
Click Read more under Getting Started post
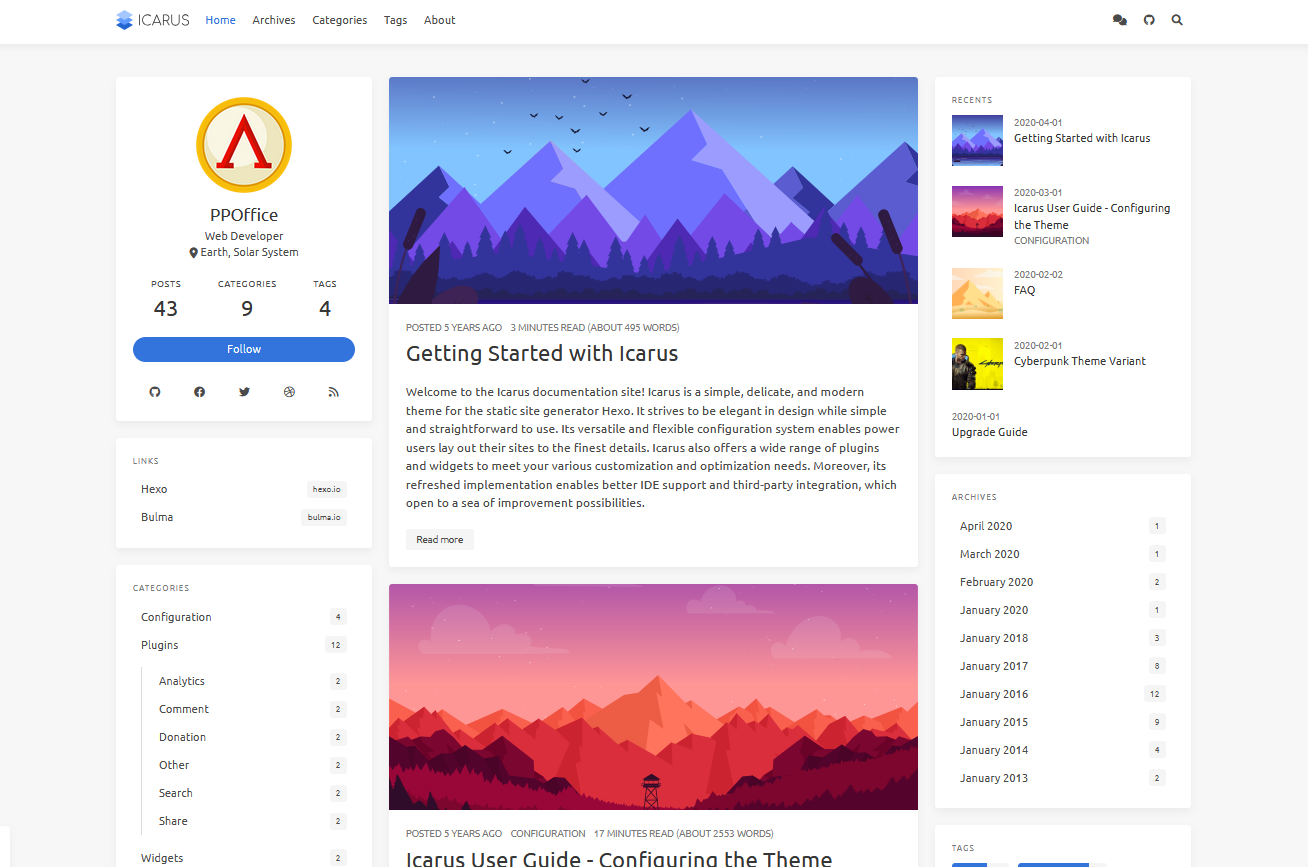click(439, 540)
